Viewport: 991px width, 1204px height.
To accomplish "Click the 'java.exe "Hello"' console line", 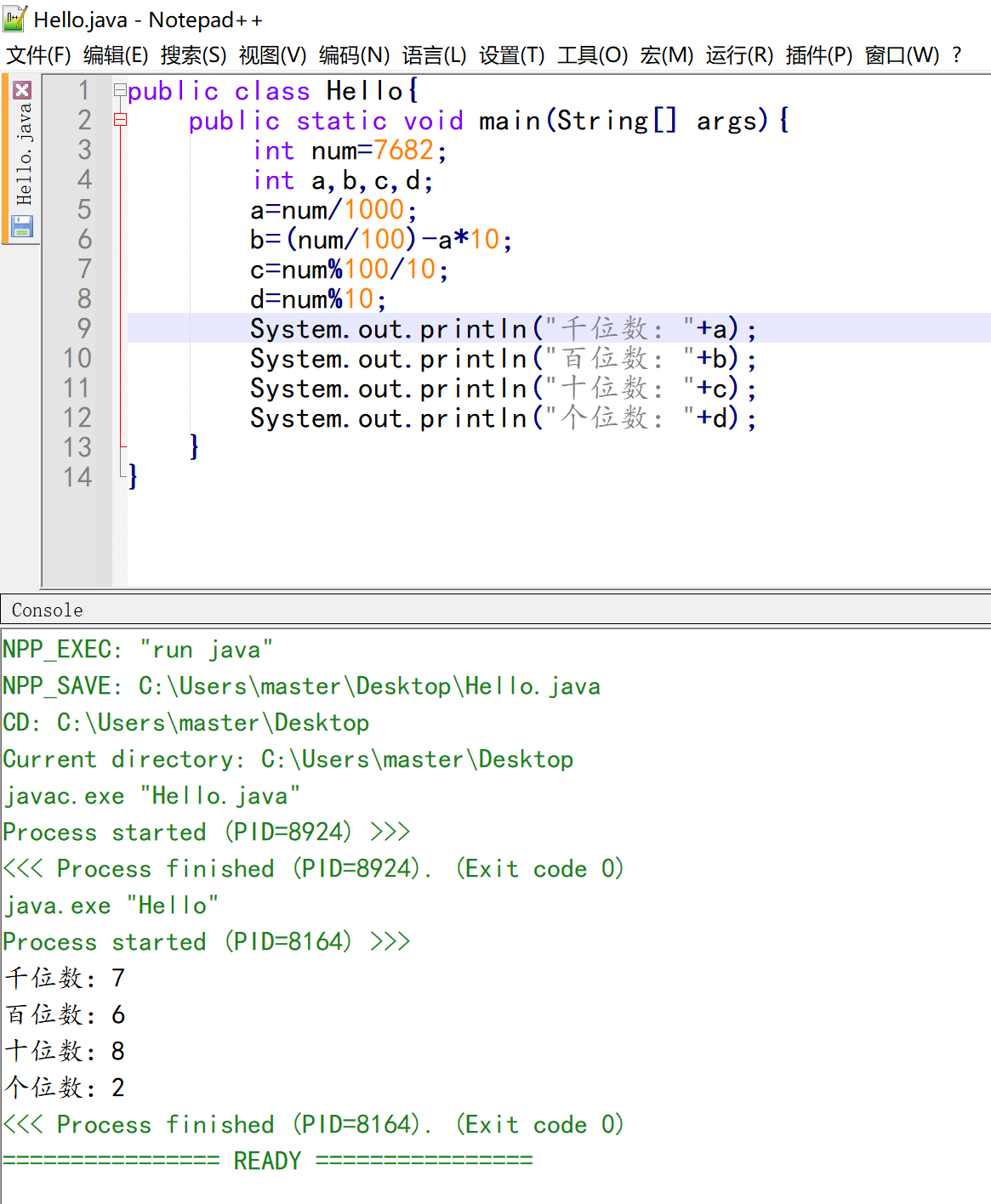I will point(111,906).
